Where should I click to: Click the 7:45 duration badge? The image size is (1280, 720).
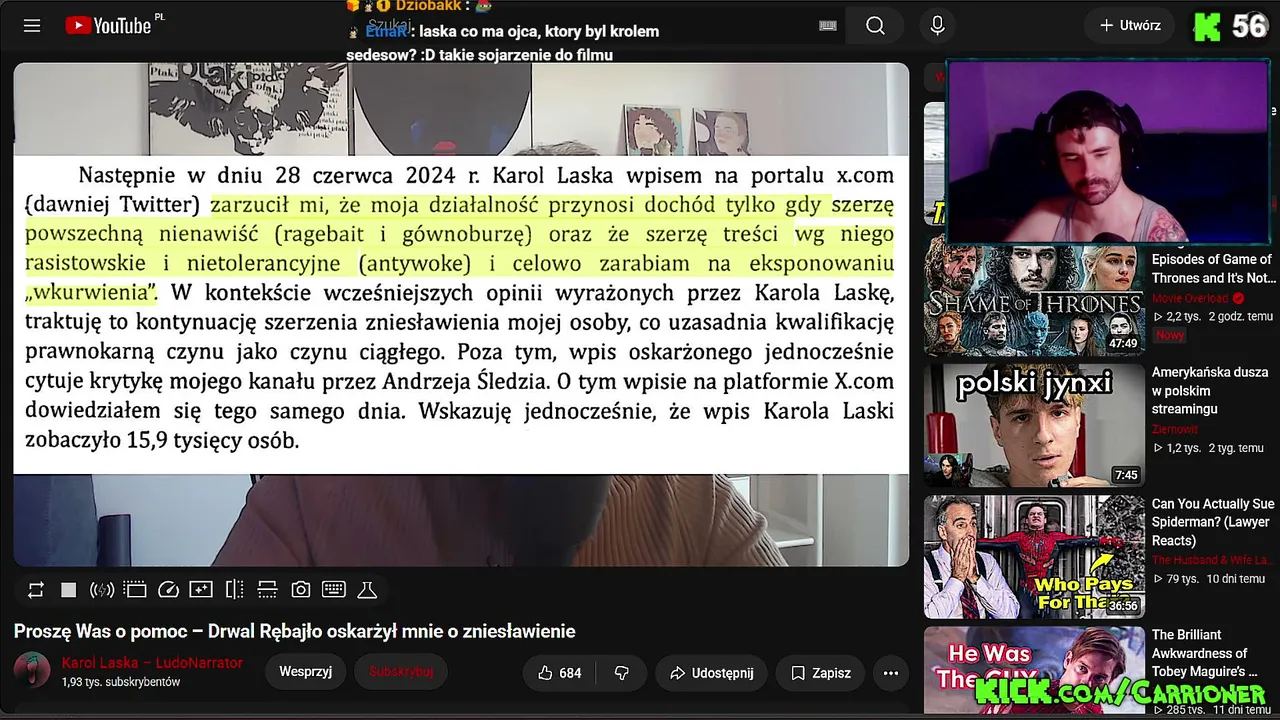click(1126, 475)
